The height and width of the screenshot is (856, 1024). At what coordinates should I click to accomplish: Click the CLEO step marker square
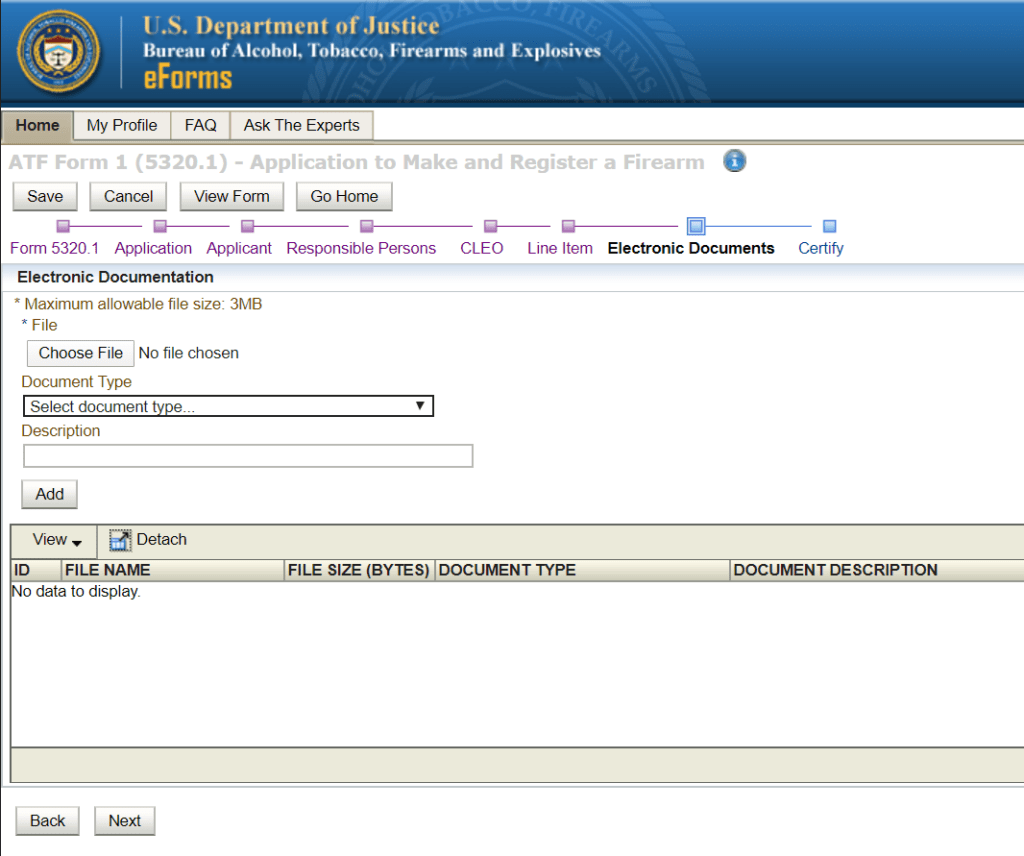pyautogui.click(x=490, y=226)
